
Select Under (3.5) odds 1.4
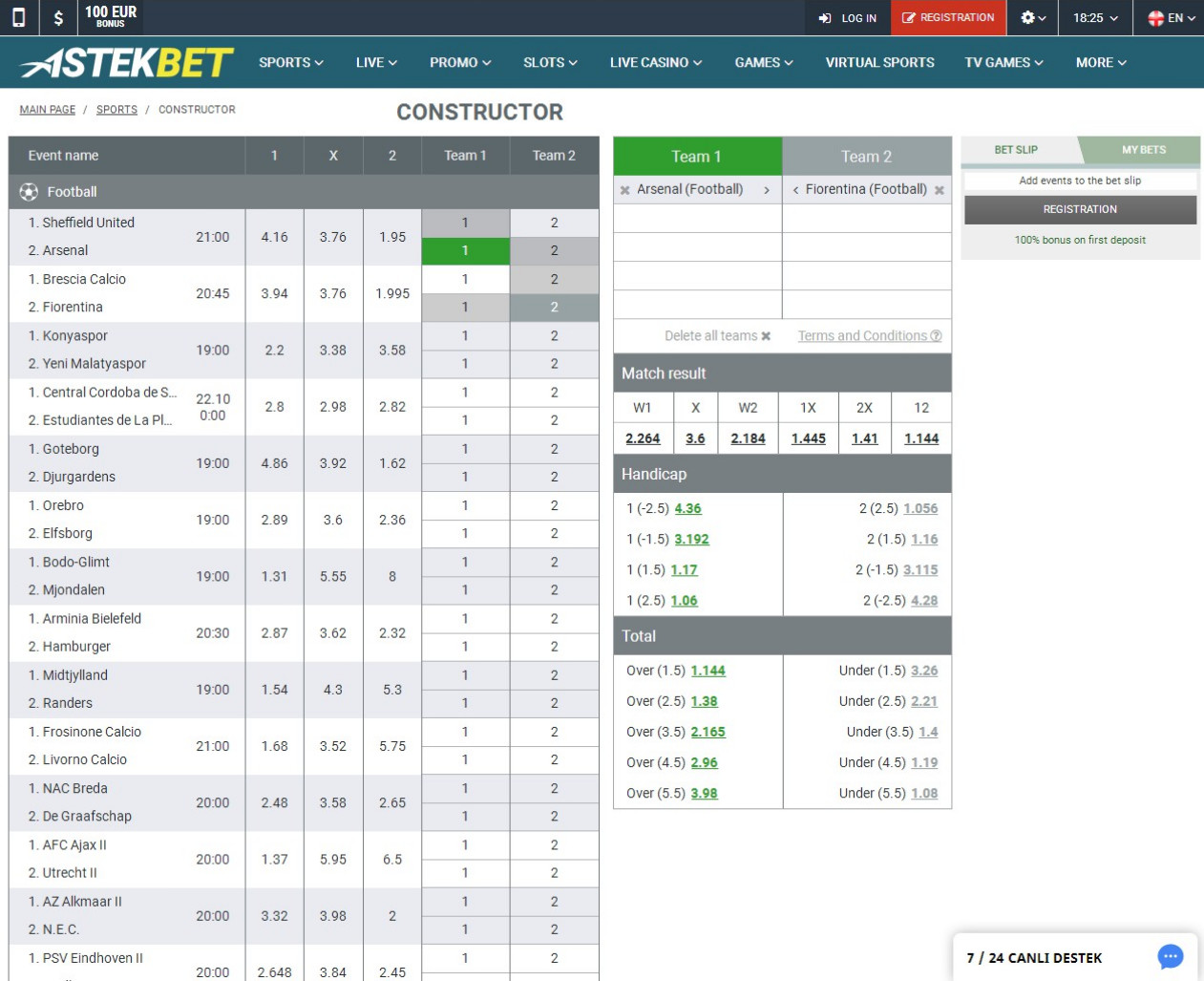pos(928,732)
